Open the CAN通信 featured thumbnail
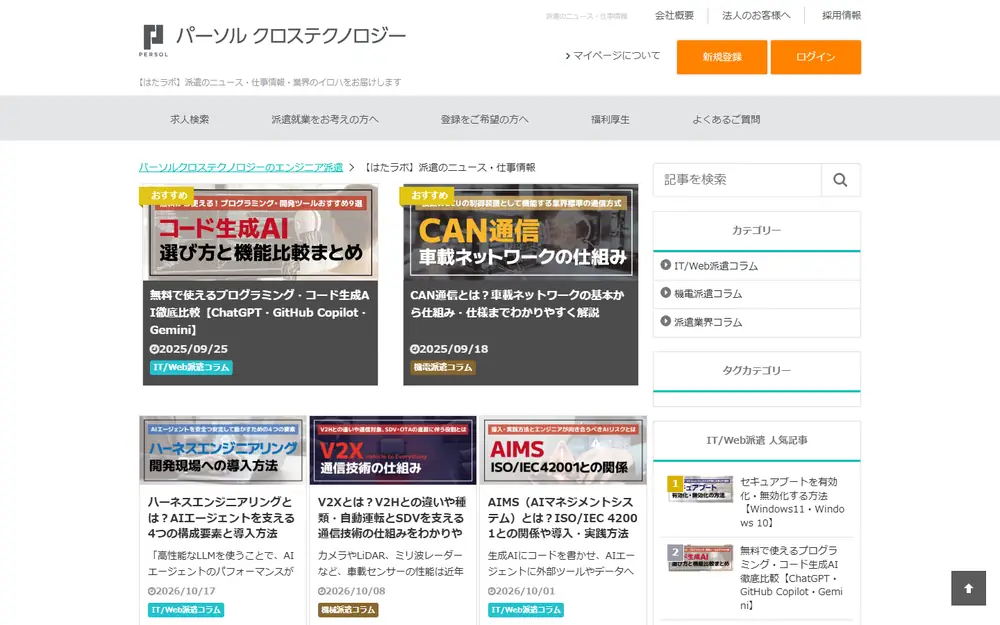 [x=520, y=233]
